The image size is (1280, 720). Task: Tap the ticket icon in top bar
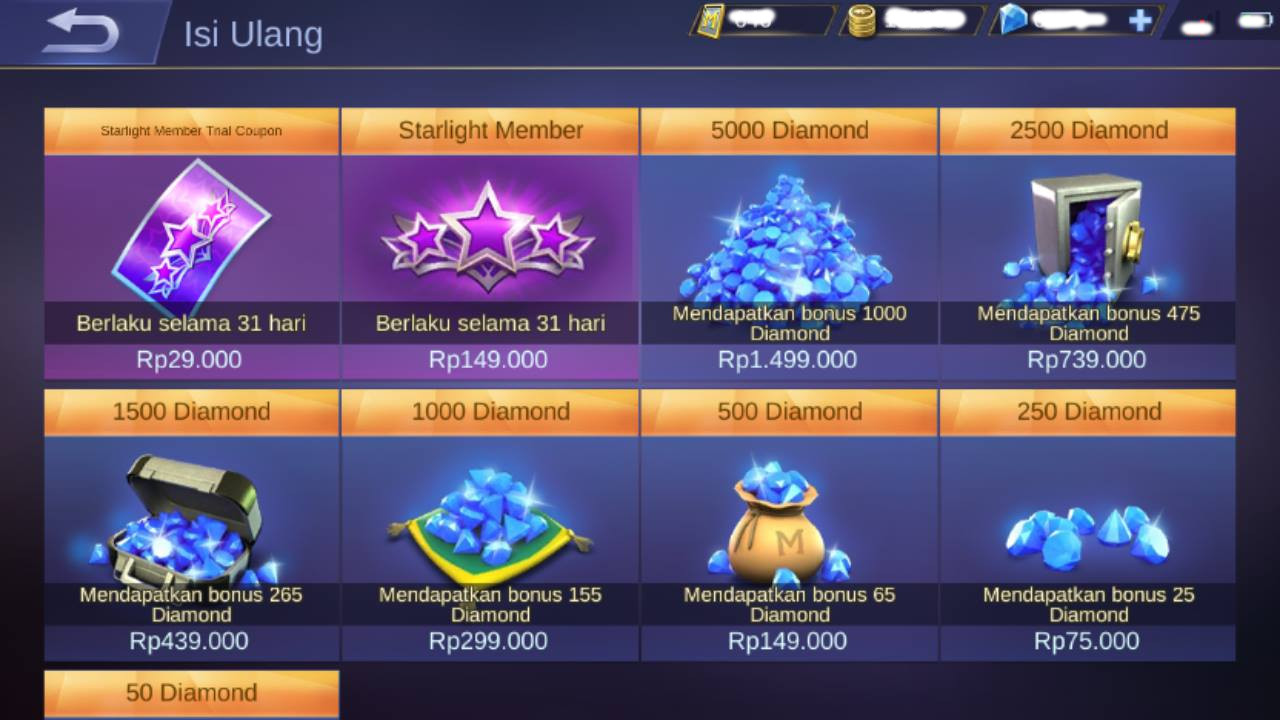[710, 21]
